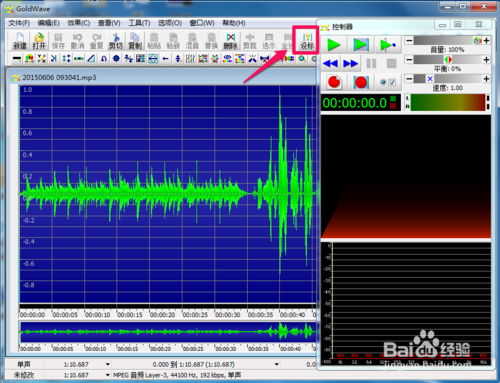Open the 帮助(H) menu
Viewport: 500px width, 383px height.
(234, 23)
